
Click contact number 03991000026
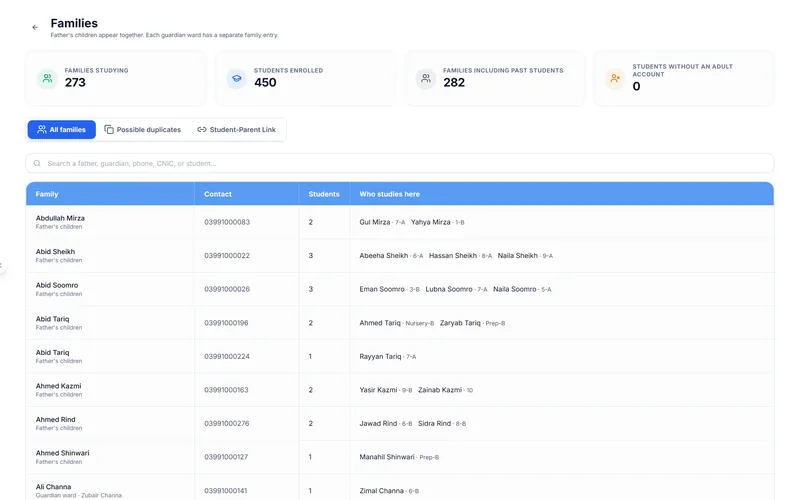coord(227,289)
